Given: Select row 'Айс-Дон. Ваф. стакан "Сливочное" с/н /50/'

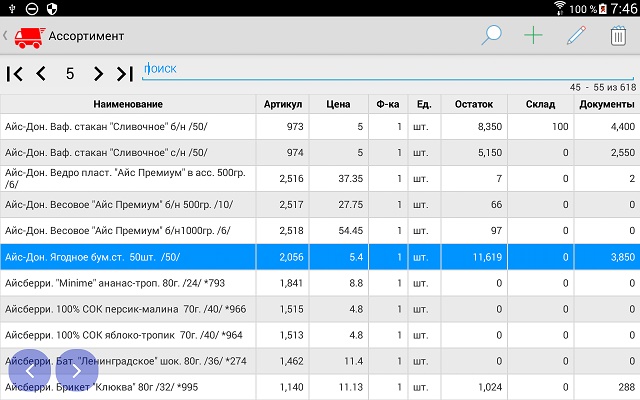Looking at the screenshot, I should pyautogui.click(x=320, y=153).
